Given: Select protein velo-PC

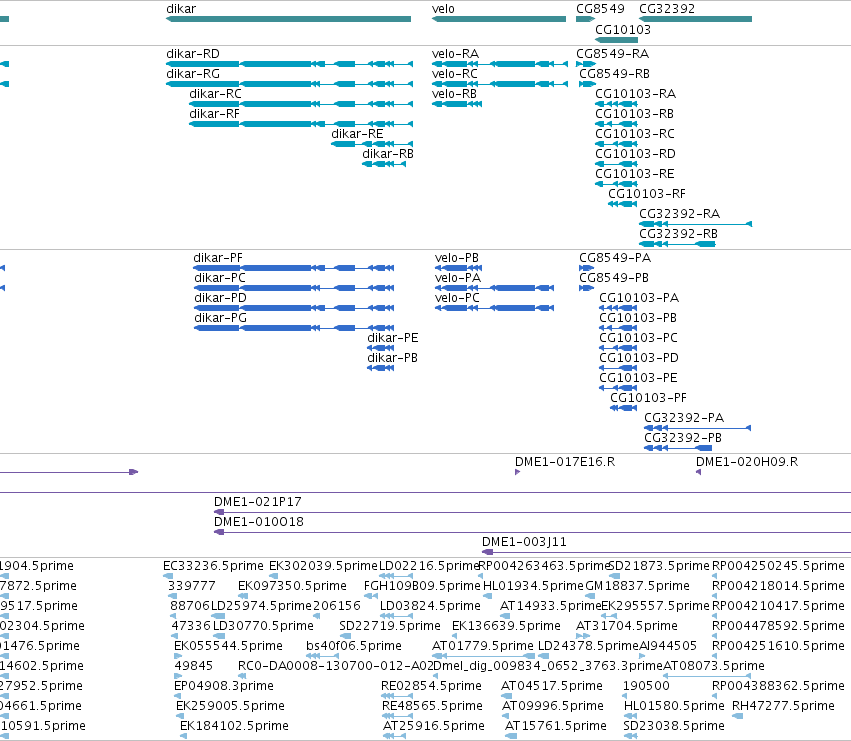Looking at the screenshot, I should 458,298.
